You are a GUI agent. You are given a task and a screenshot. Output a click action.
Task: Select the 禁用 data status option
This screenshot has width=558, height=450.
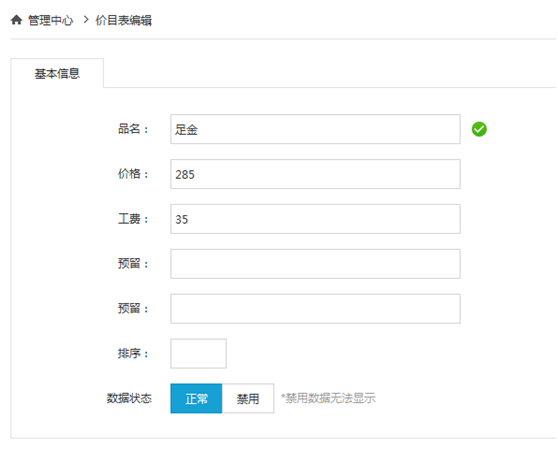(248, 398)
